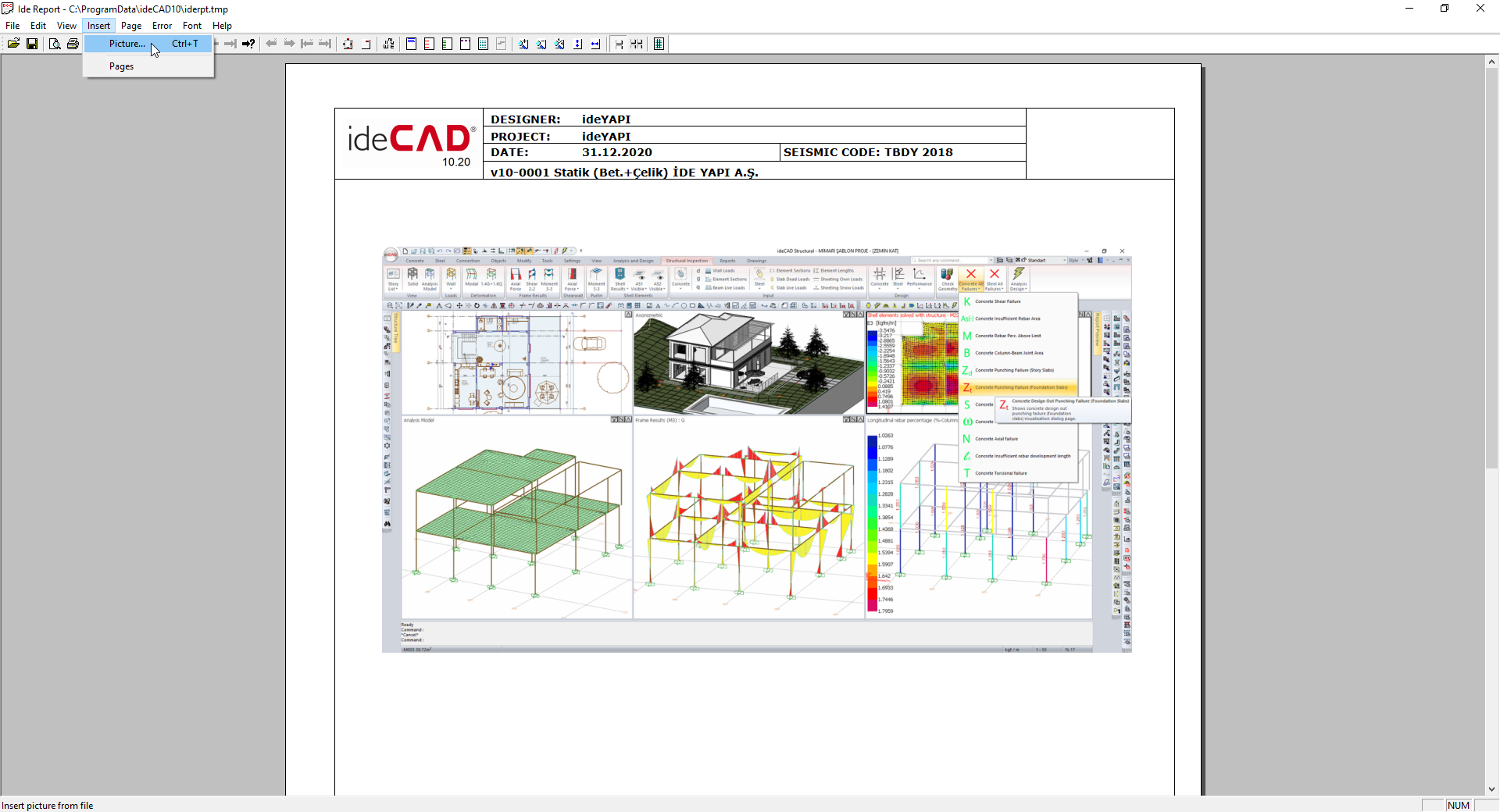Click the embedded ideCAD screenshot on the page

(x=756, y=450)
